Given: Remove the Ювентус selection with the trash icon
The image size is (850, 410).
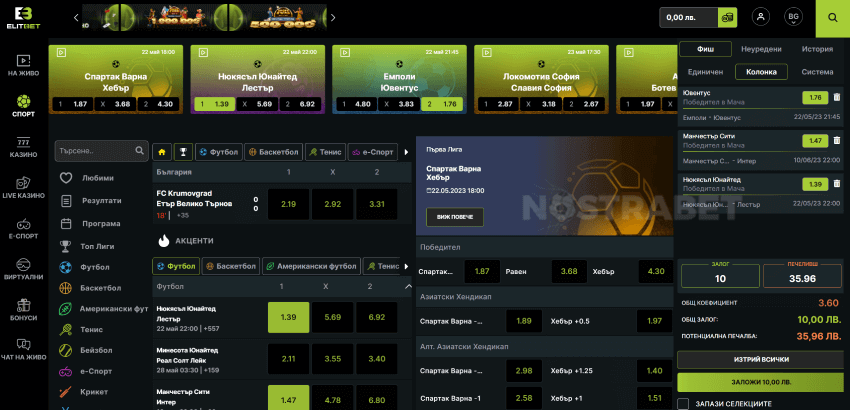Looking at the screenshot, I should click(836, 98).
